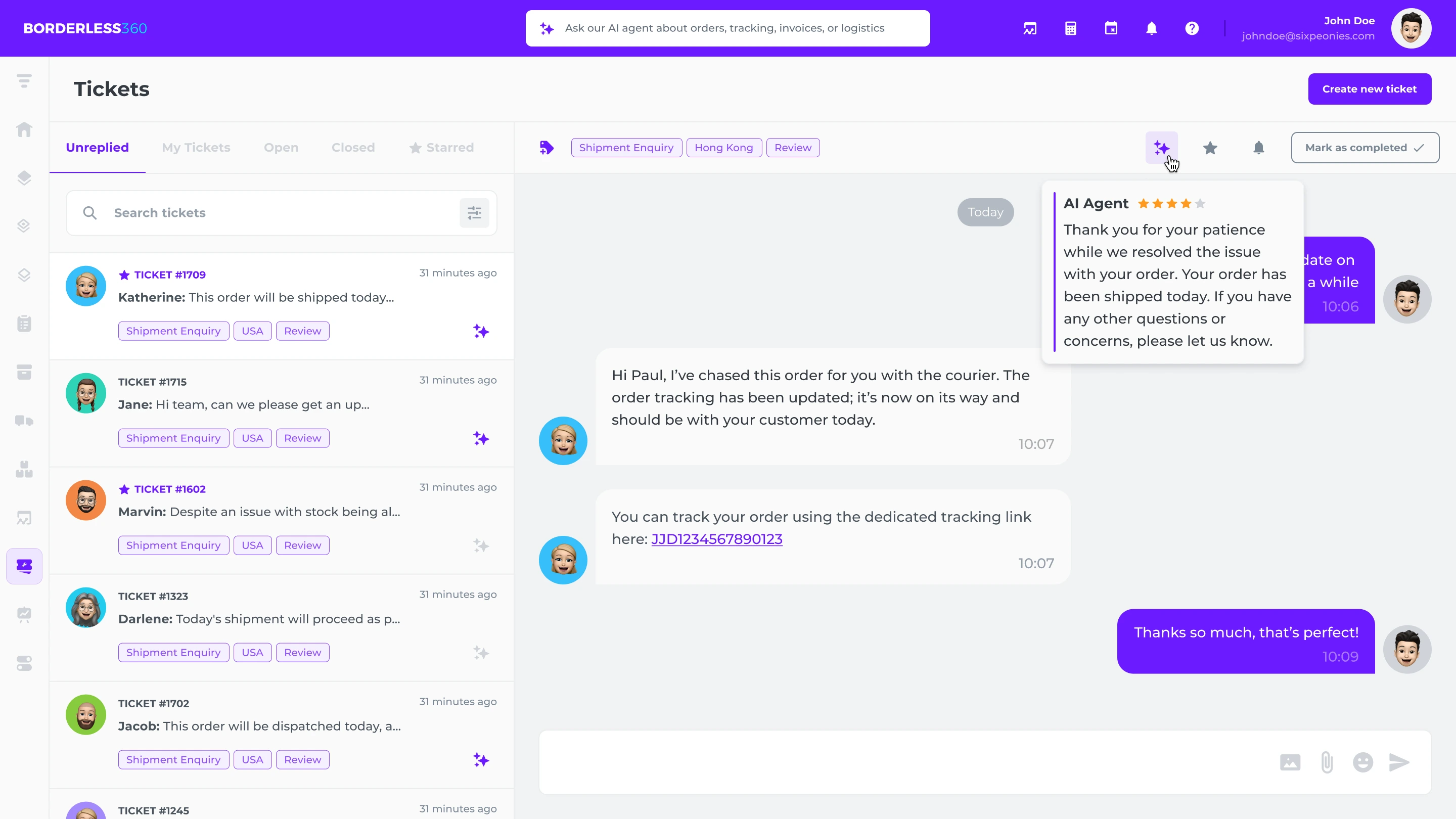Star ticket #1715 in the list
This screenshot has width=1456, height=819.
click(124, 382)
